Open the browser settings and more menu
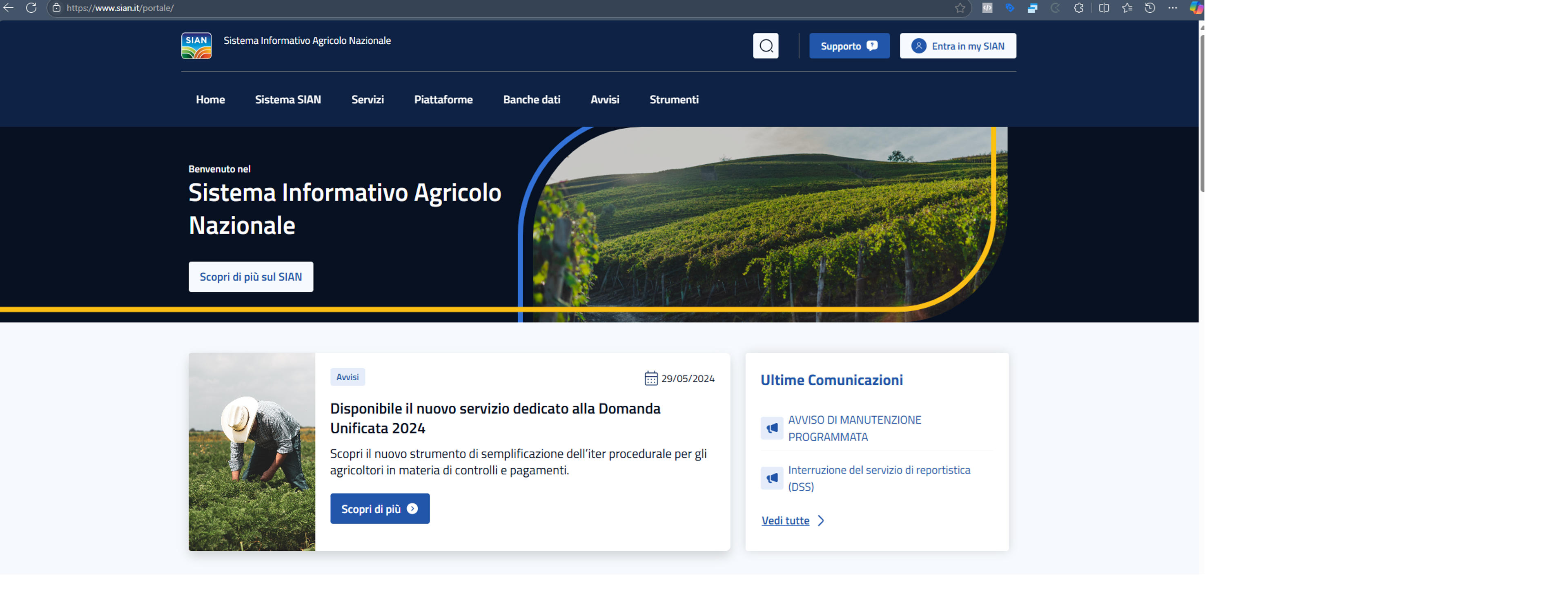Viewport: 1568px width, 594px height. [1173, 8]
